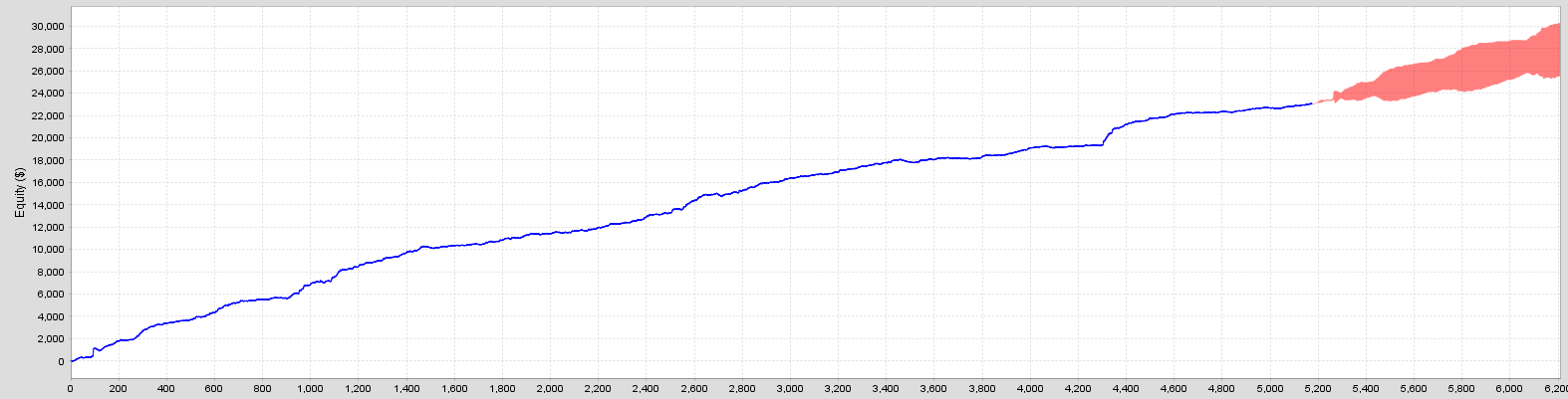Click the 5,800 tick label on horizontal axis
This screenshot has height=399, width=1568.
1462,389
